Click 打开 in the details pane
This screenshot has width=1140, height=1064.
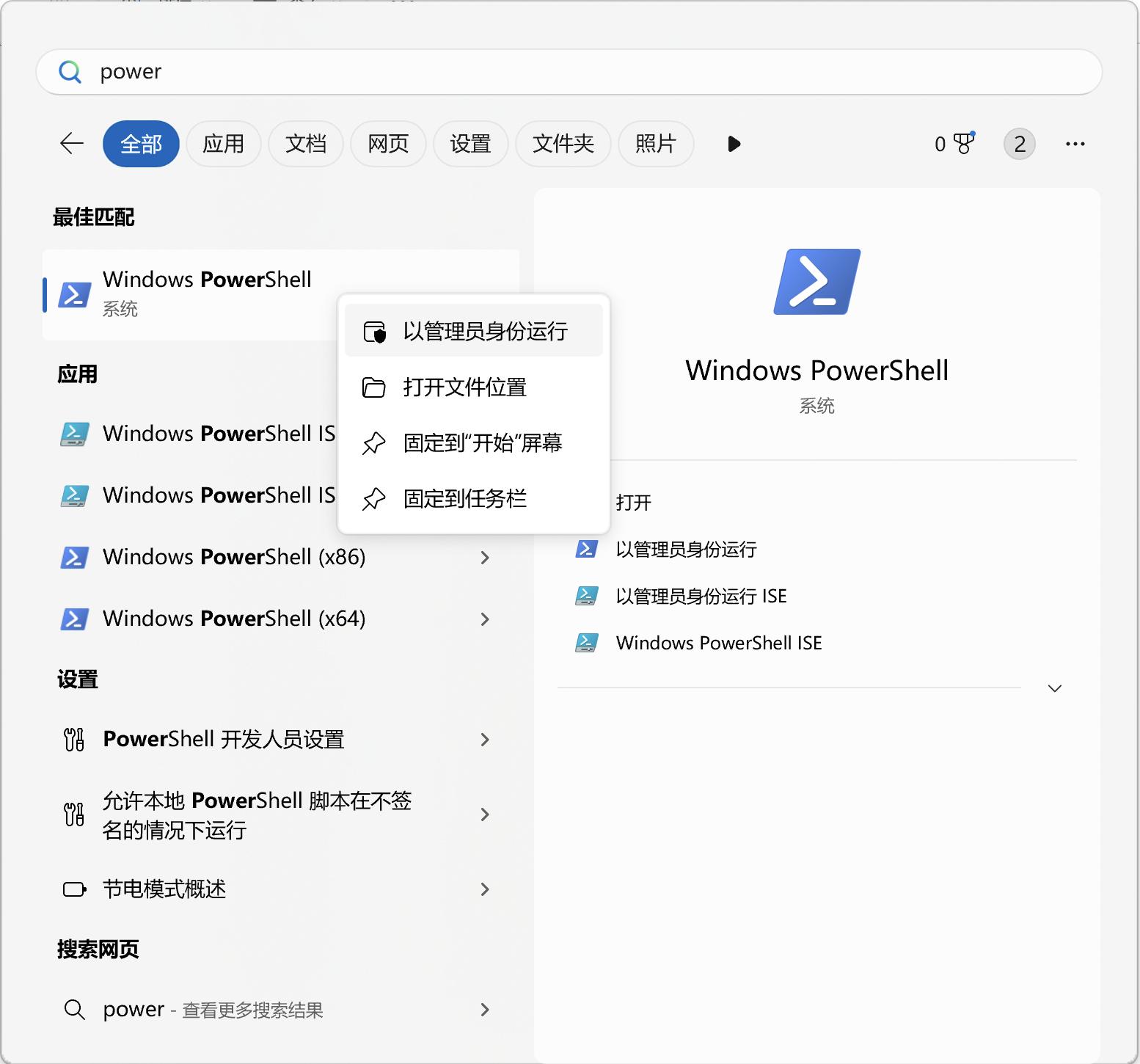click(634, 503)
